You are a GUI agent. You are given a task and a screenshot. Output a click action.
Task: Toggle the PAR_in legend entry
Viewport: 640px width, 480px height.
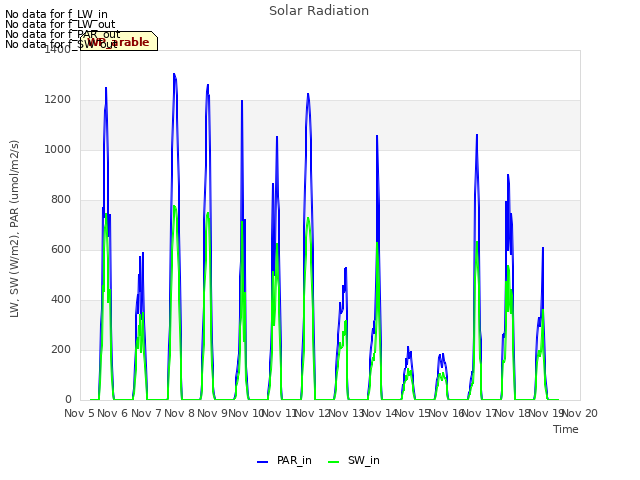(x=284, y=460)
